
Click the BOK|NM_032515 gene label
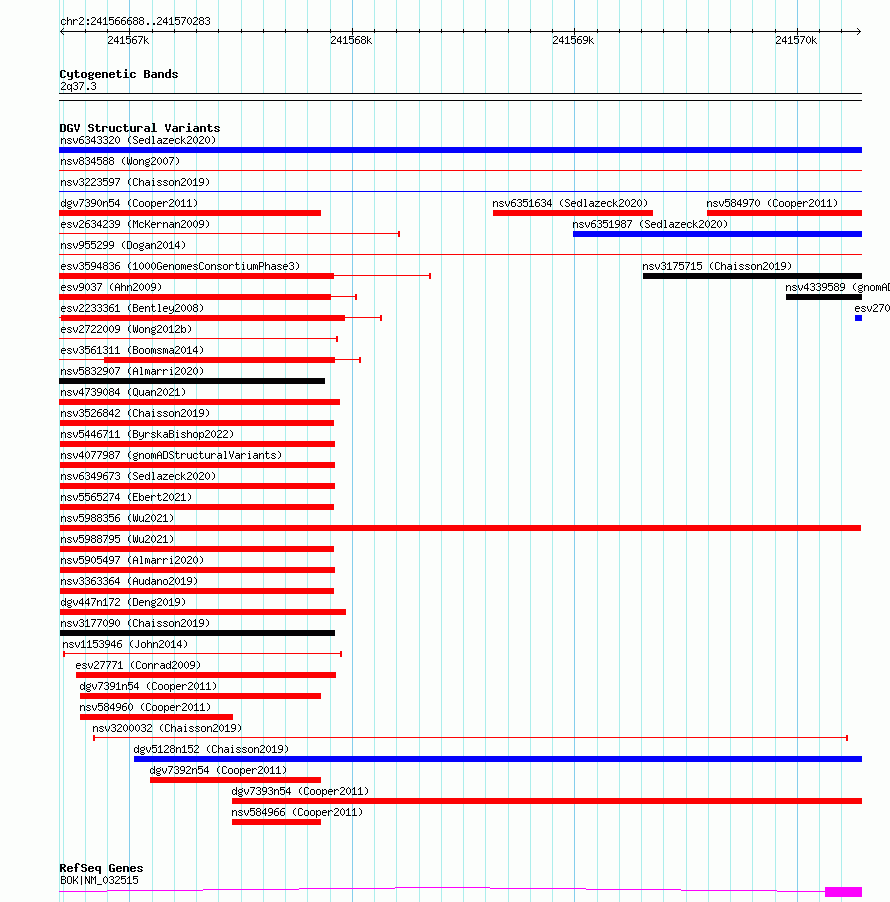(99, 880)
